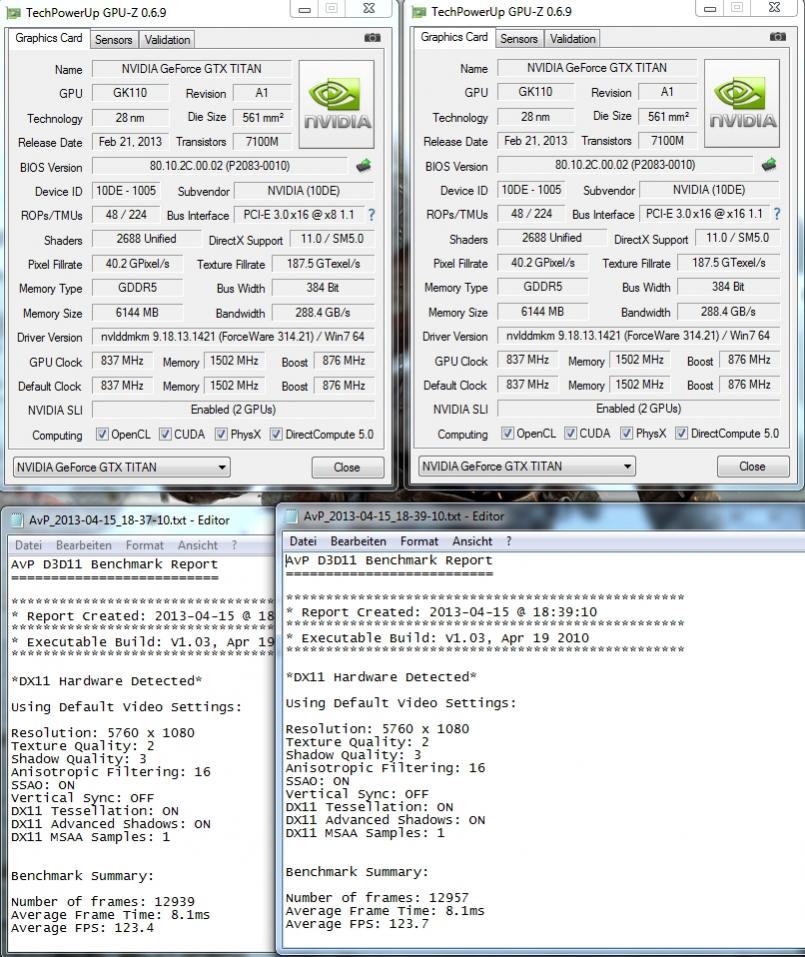Viewport: 805px width, 957px height.
Task: Click Close button in right GPU-Z window
Action: tap(753, 466)
